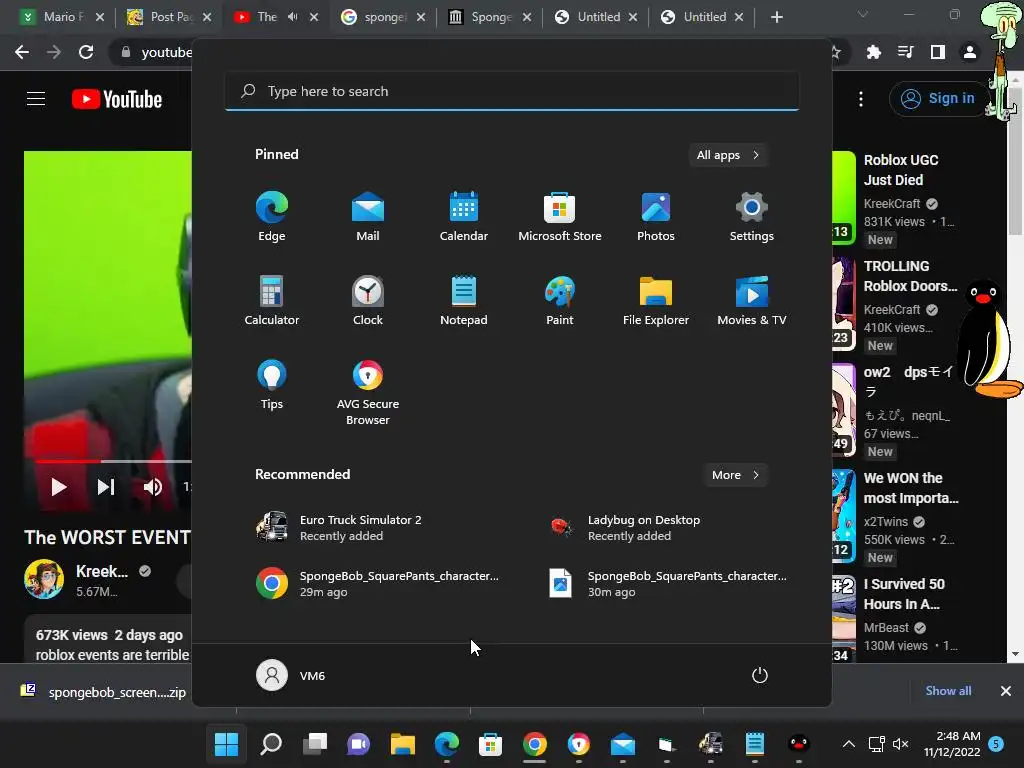Open the VM6 user account menu
The height and width of the screenshot is (768, 1024).
(291, 675)
